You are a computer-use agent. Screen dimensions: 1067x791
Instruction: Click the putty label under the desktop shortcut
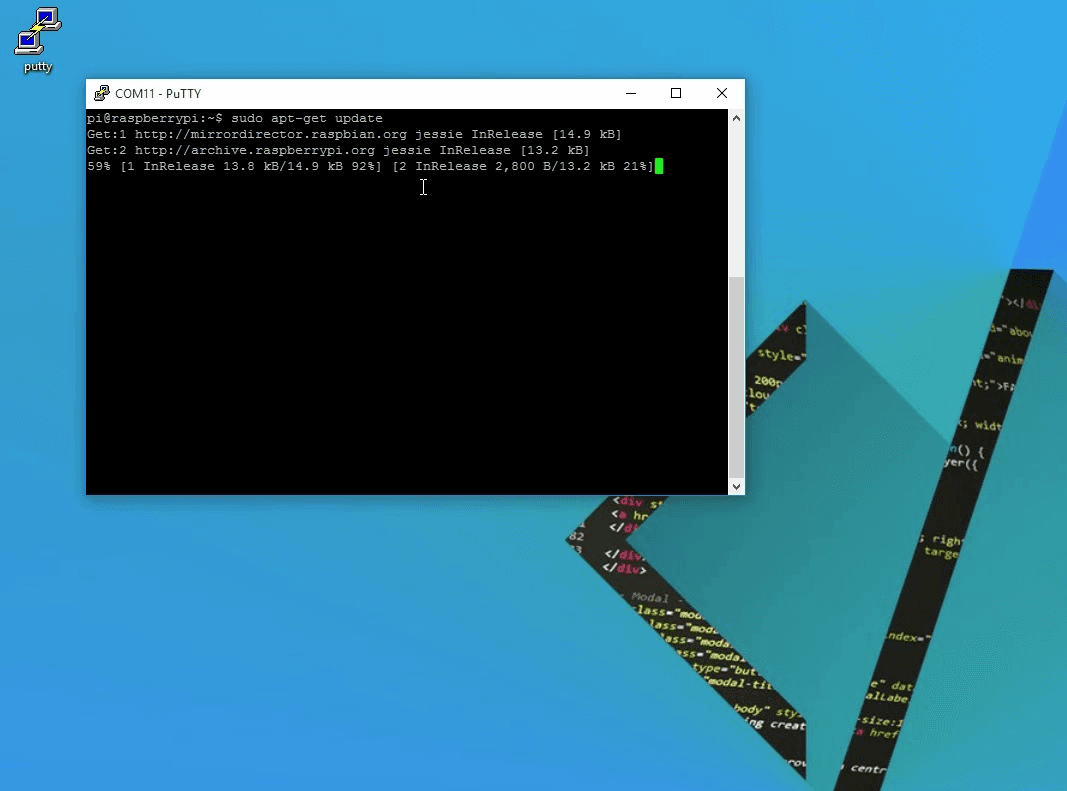pos(36,67)
